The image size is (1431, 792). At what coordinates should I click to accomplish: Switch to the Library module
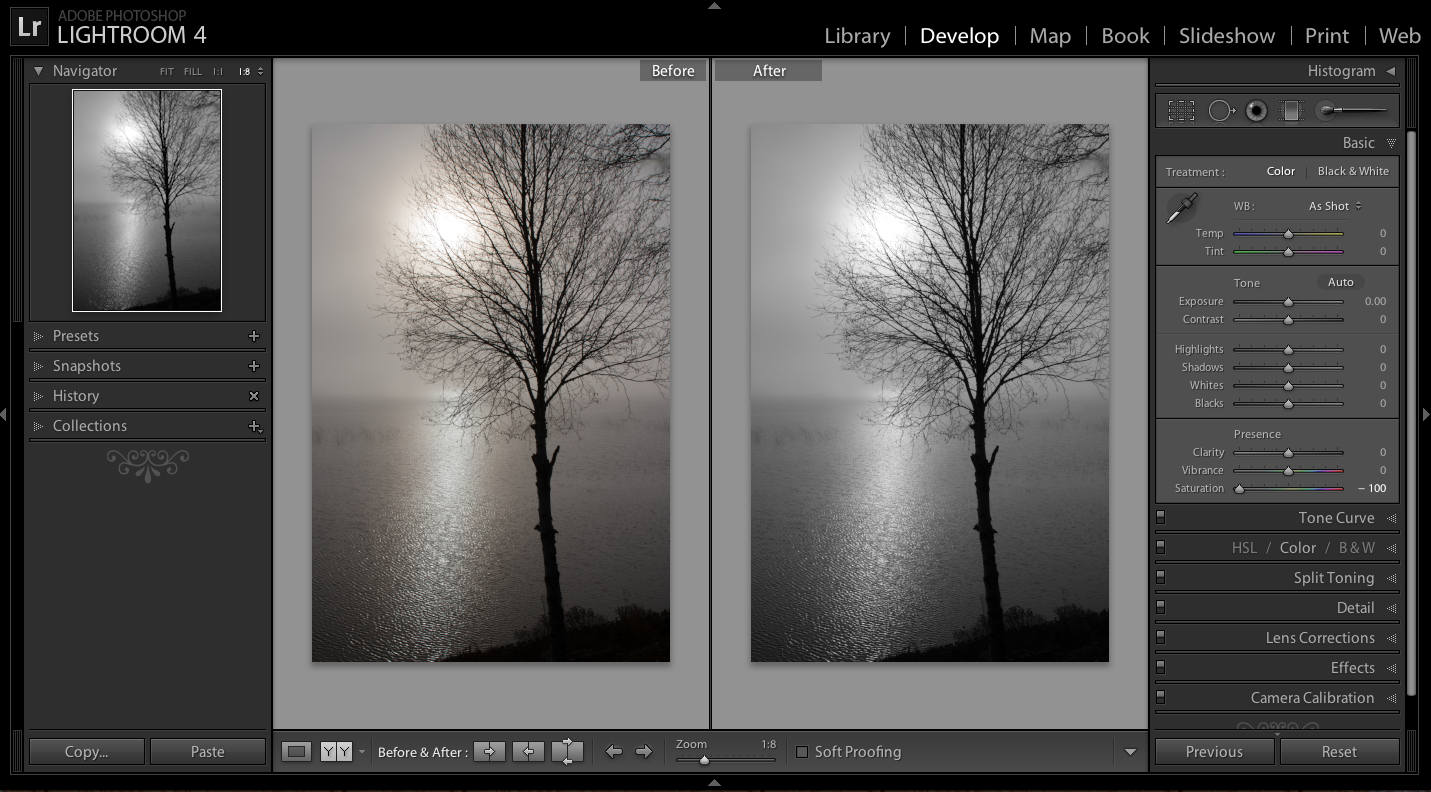tap(857, 36)
